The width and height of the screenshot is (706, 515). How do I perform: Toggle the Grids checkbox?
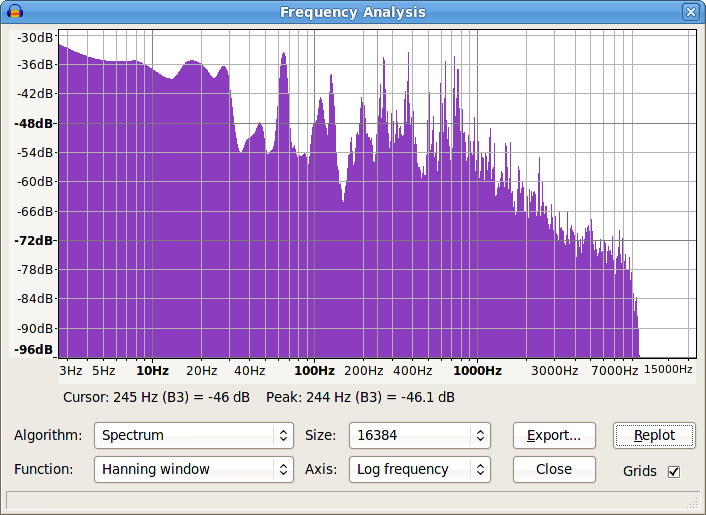pos(674,471)
